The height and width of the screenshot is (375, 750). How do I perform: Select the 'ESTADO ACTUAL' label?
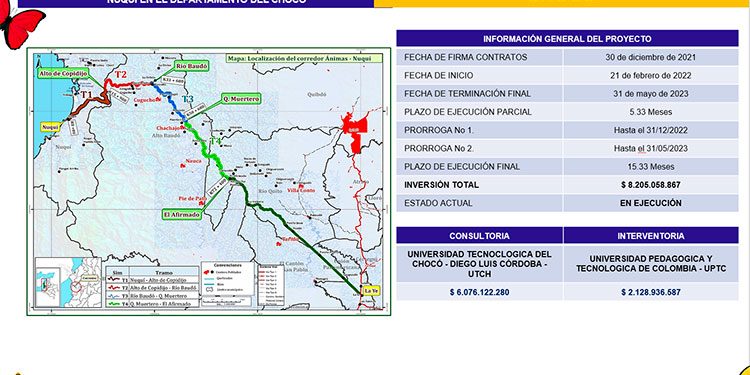[x=438, y=203]
